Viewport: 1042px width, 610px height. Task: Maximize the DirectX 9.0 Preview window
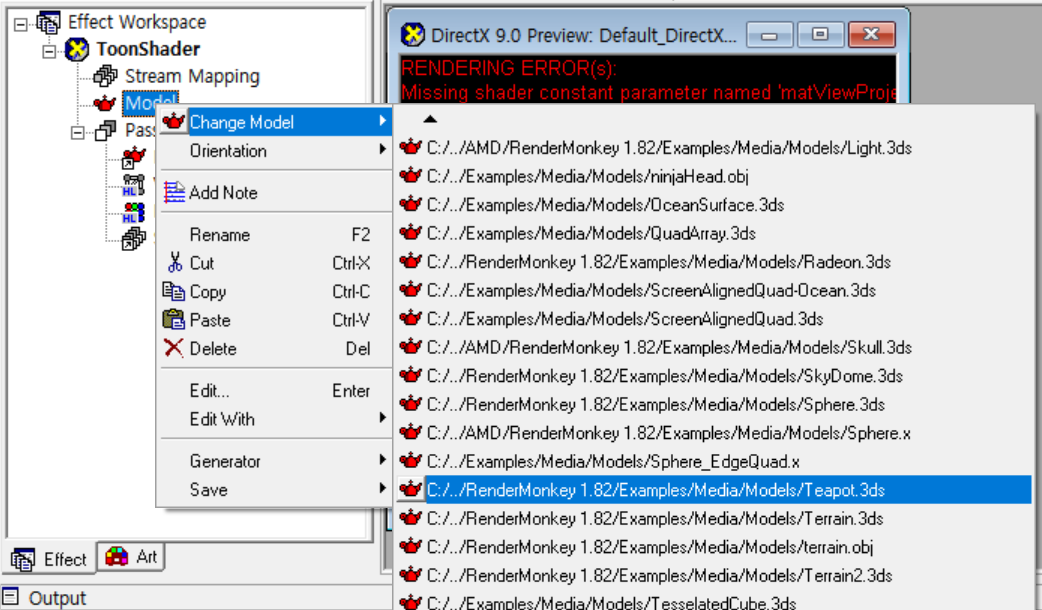point(820,35)
